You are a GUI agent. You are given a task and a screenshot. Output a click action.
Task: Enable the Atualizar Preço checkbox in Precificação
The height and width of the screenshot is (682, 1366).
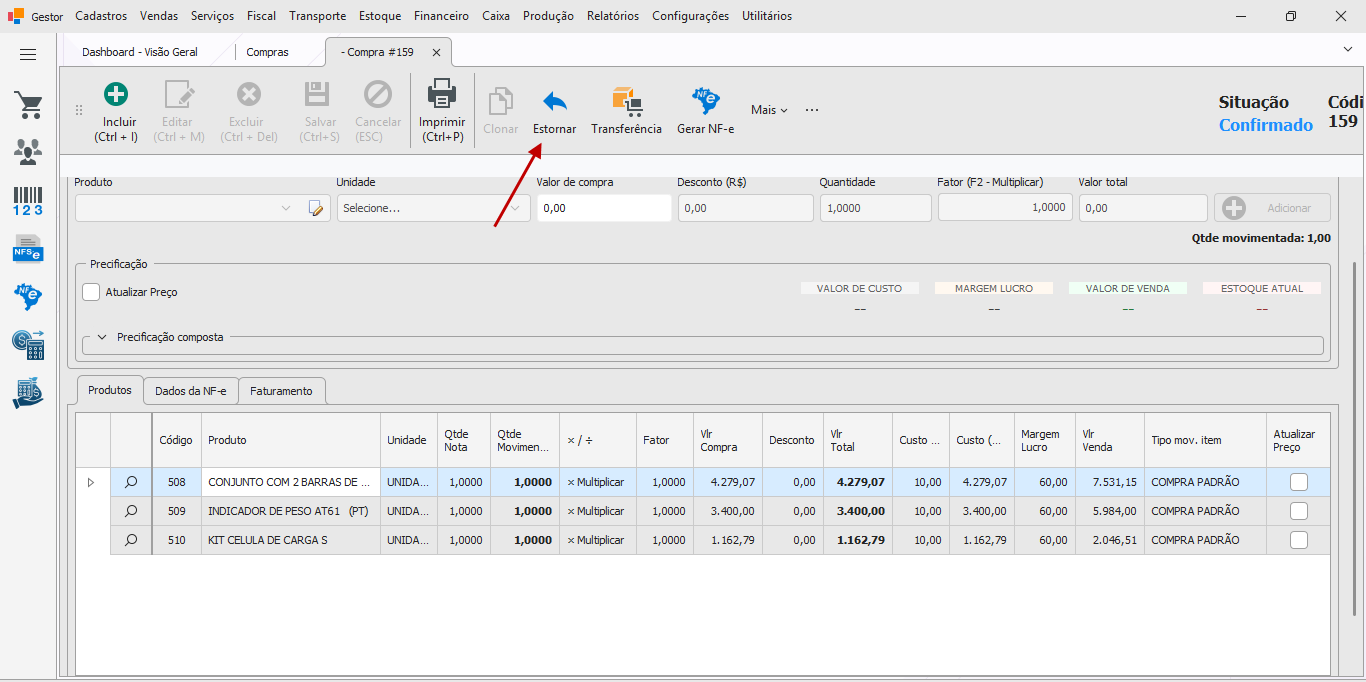pyautogui.click(x=91, y=292)
